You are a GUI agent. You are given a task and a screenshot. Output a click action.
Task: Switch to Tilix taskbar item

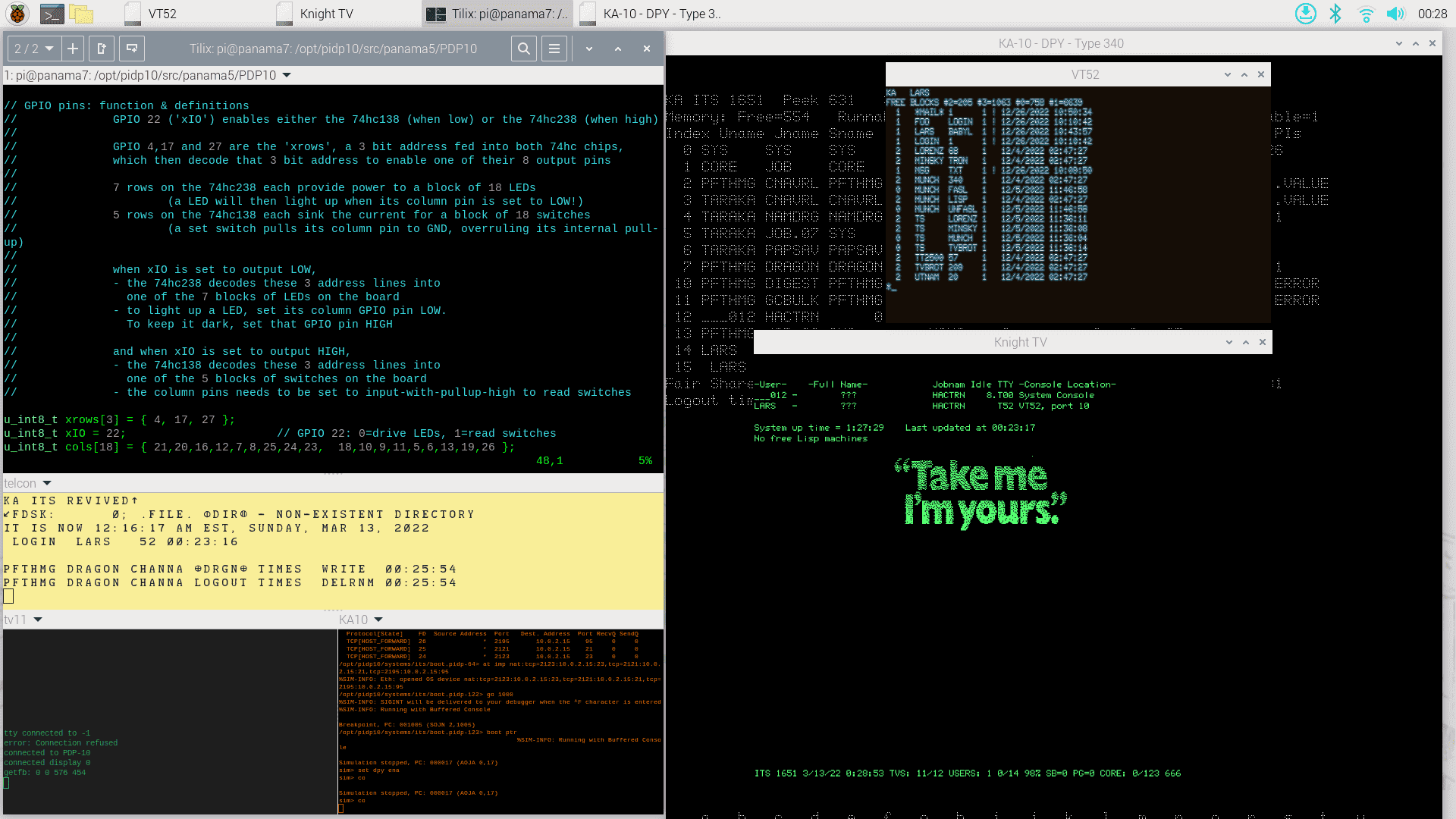point(497,14)
